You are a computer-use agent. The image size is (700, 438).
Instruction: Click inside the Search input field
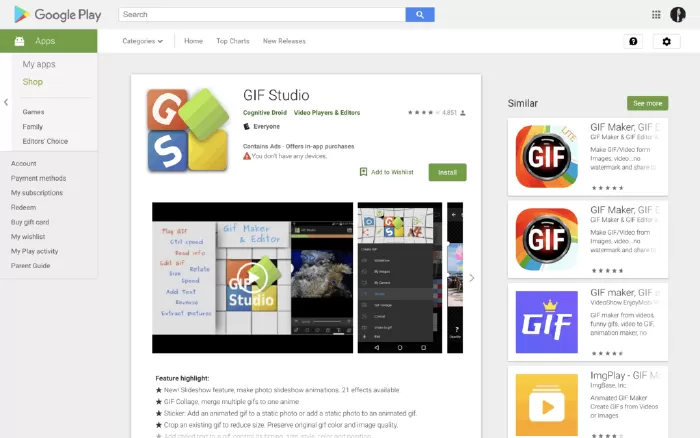pyautogui.click(x=262, y=14)
